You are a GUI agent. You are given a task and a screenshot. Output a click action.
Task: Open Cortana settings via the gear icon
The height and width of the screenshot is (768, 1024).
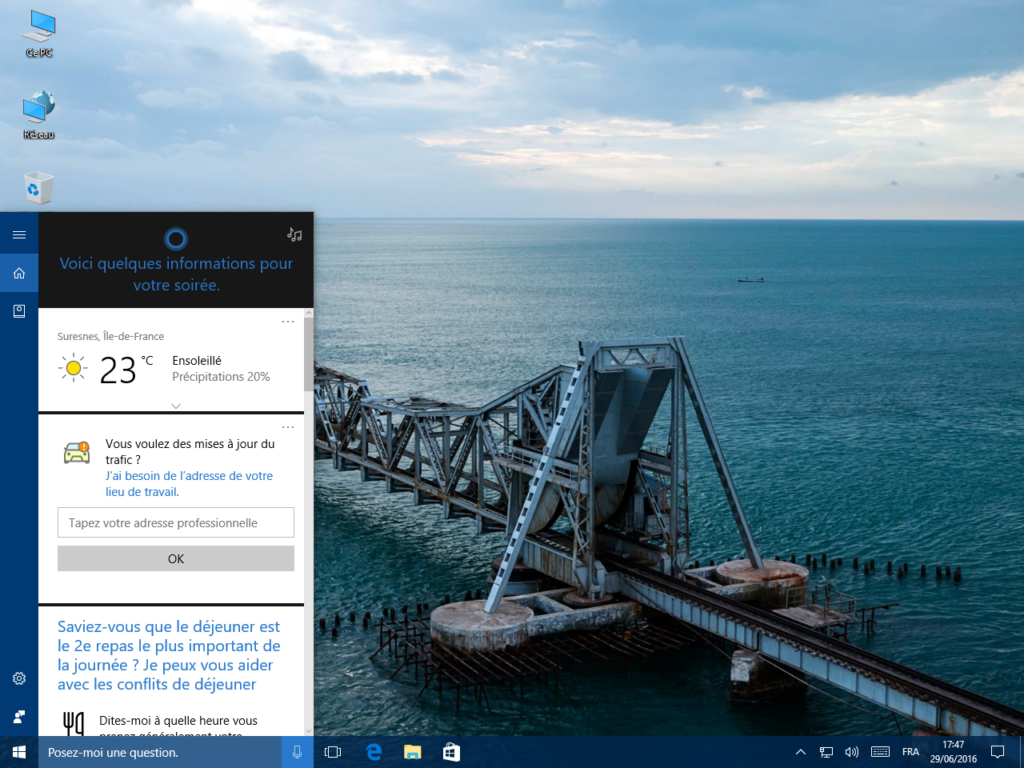tap(18, 678)
